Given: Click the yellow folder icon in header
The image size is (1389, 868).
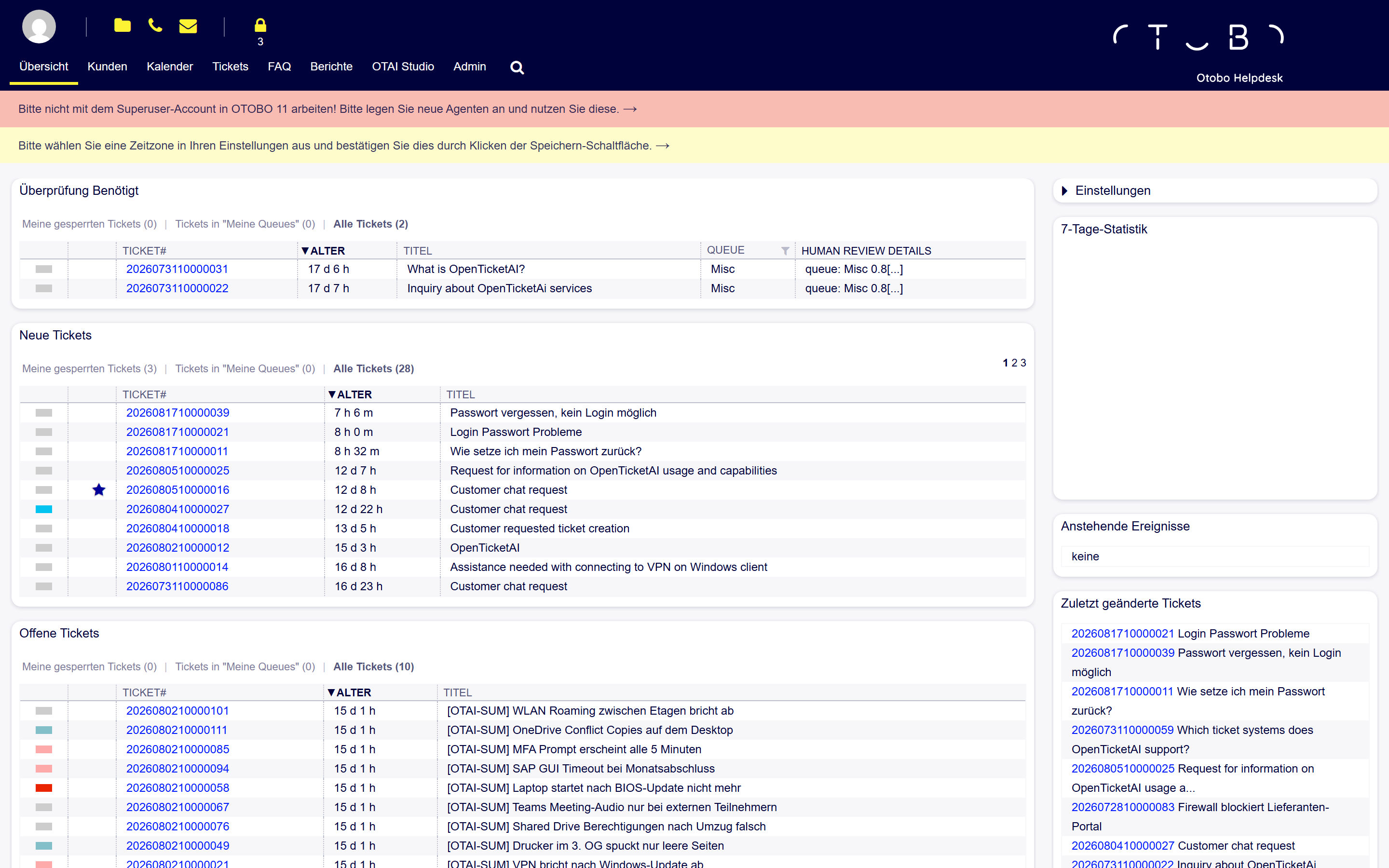Looking at the screenshot, I should click(x=122, y=25).
